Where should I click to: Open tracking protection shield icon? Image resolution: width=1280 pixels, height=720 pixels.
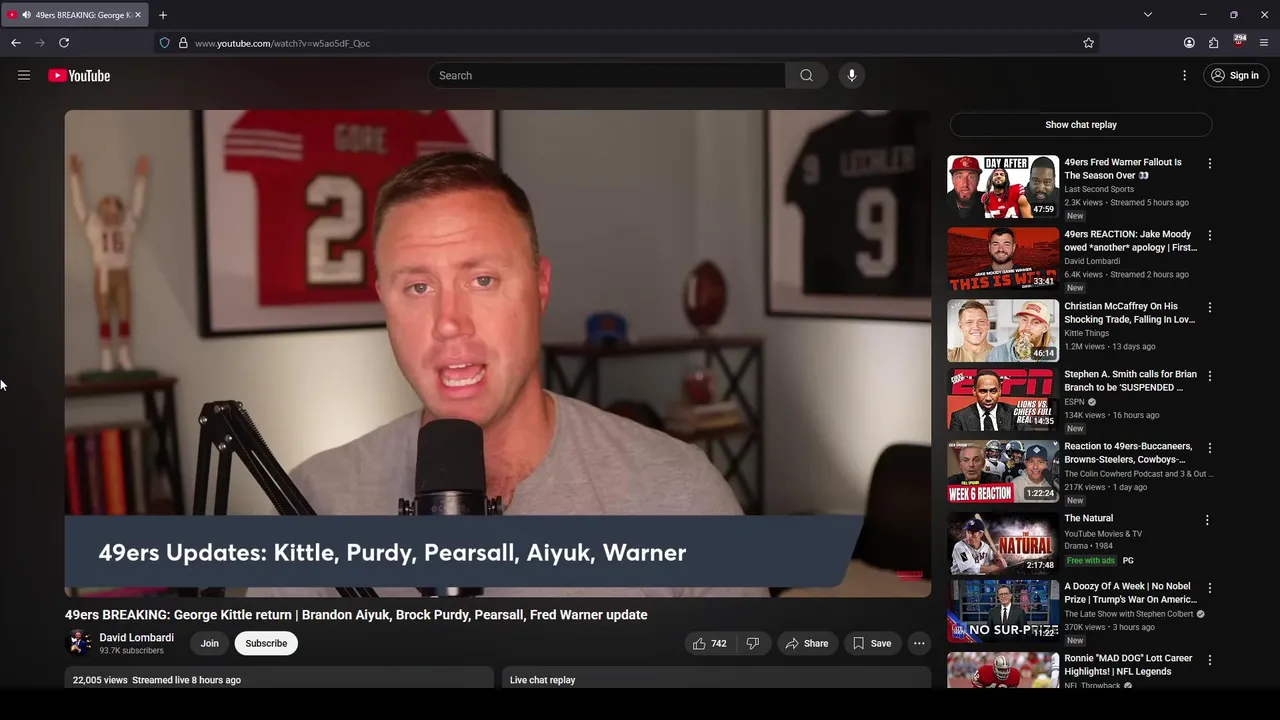click(165, 43)
